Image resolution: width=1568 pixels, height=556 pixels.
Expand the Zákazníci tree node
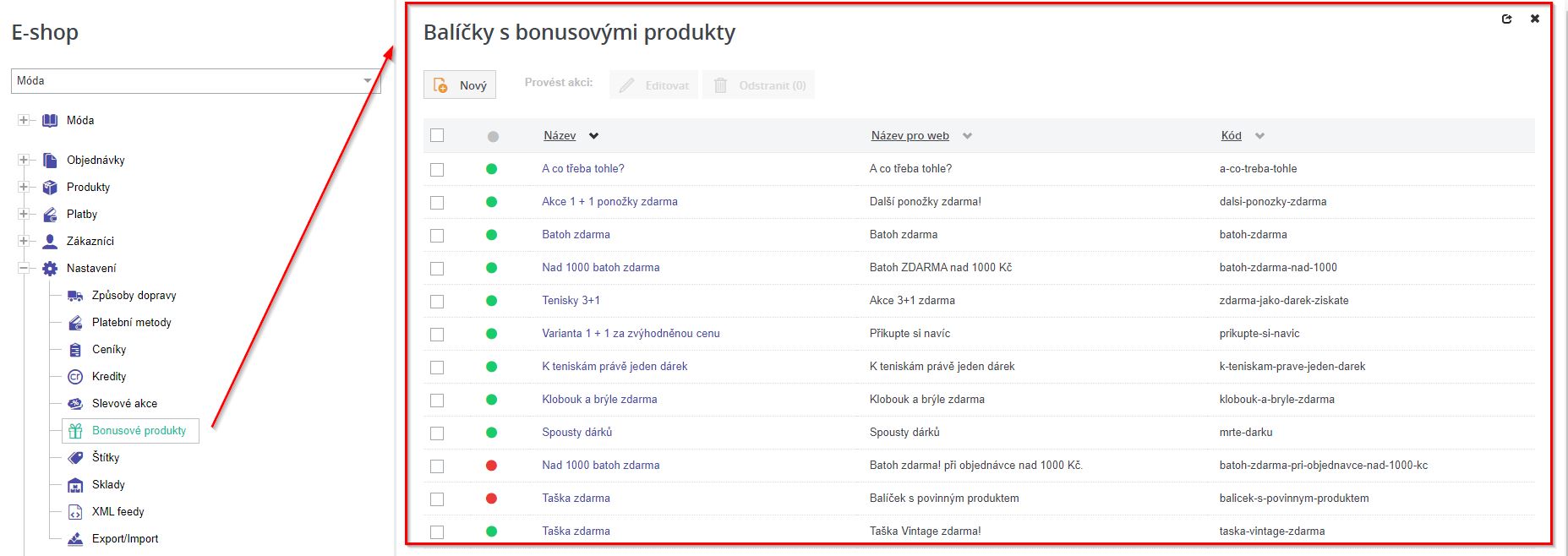(x=24, y=241)
